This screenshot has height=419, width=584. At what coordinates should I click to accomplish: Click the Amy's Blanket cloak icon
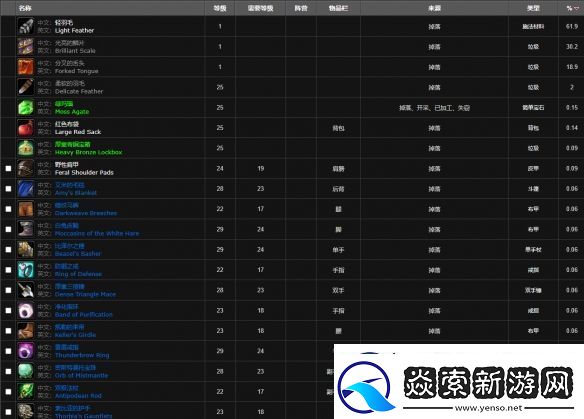coord(26,189)
